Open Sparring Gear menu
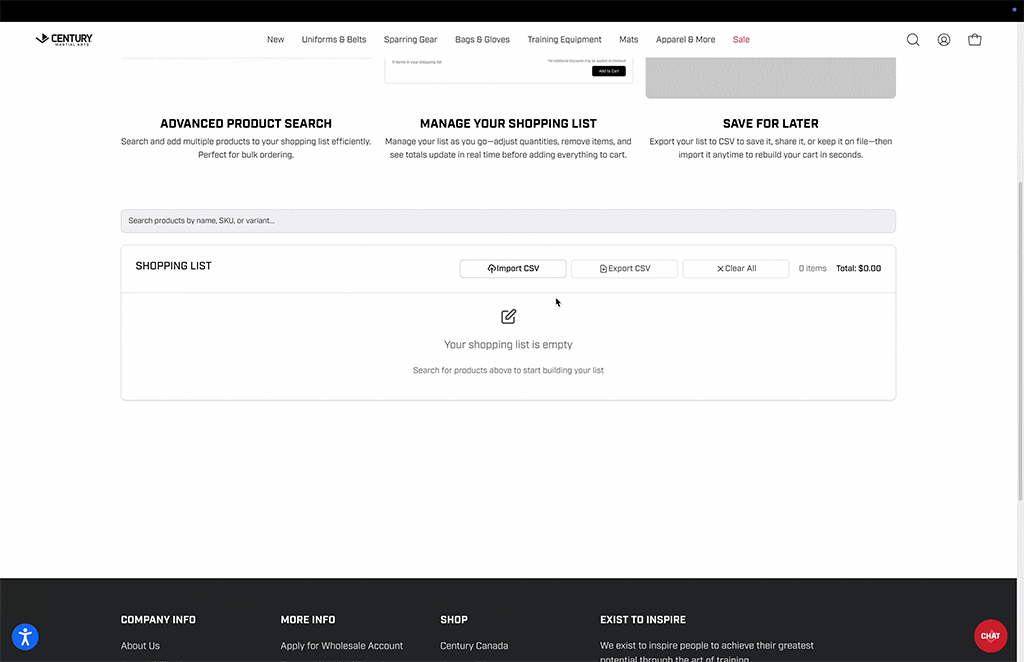The width and height of the screenshot is (1024, 662). click(411, 40)
